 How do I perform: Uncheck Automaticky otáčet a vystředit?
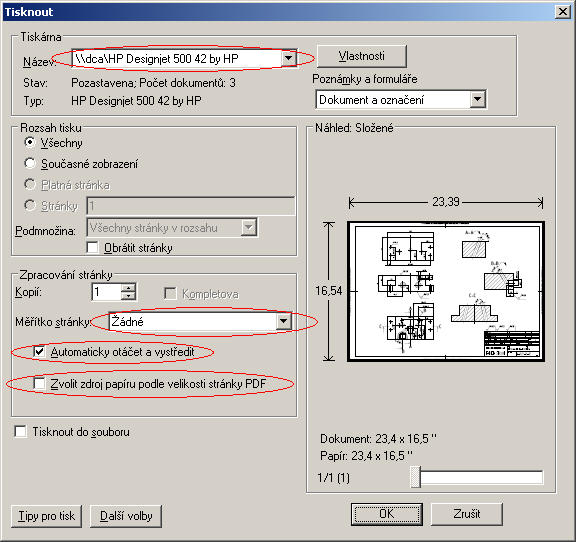click(x=39, y=352)
